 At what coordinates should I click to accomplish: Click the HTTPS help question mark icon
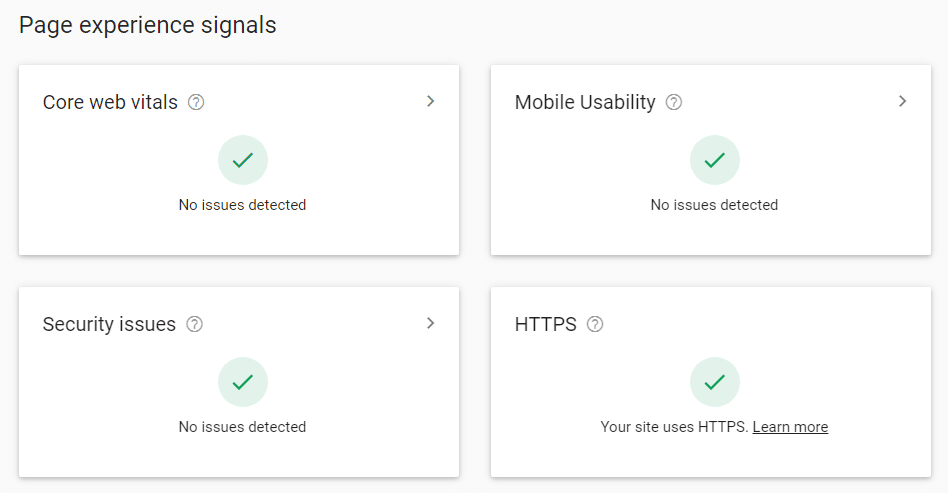coord(595,324)
